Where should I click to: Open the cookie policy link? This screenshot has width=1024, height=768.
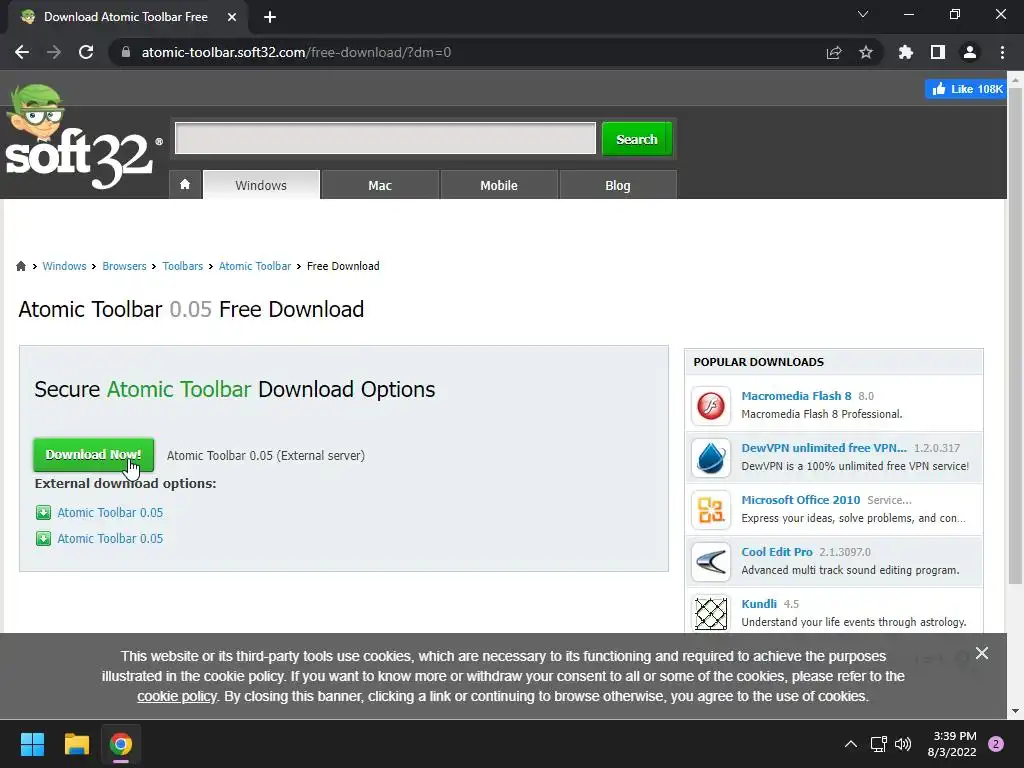point(176,696)
